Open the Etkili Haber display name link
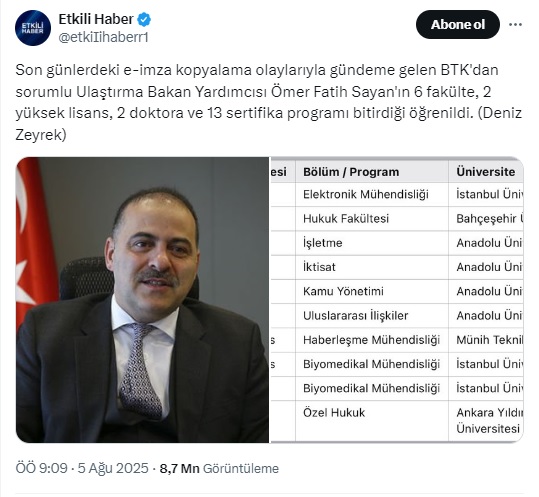 tap(96, 19)
